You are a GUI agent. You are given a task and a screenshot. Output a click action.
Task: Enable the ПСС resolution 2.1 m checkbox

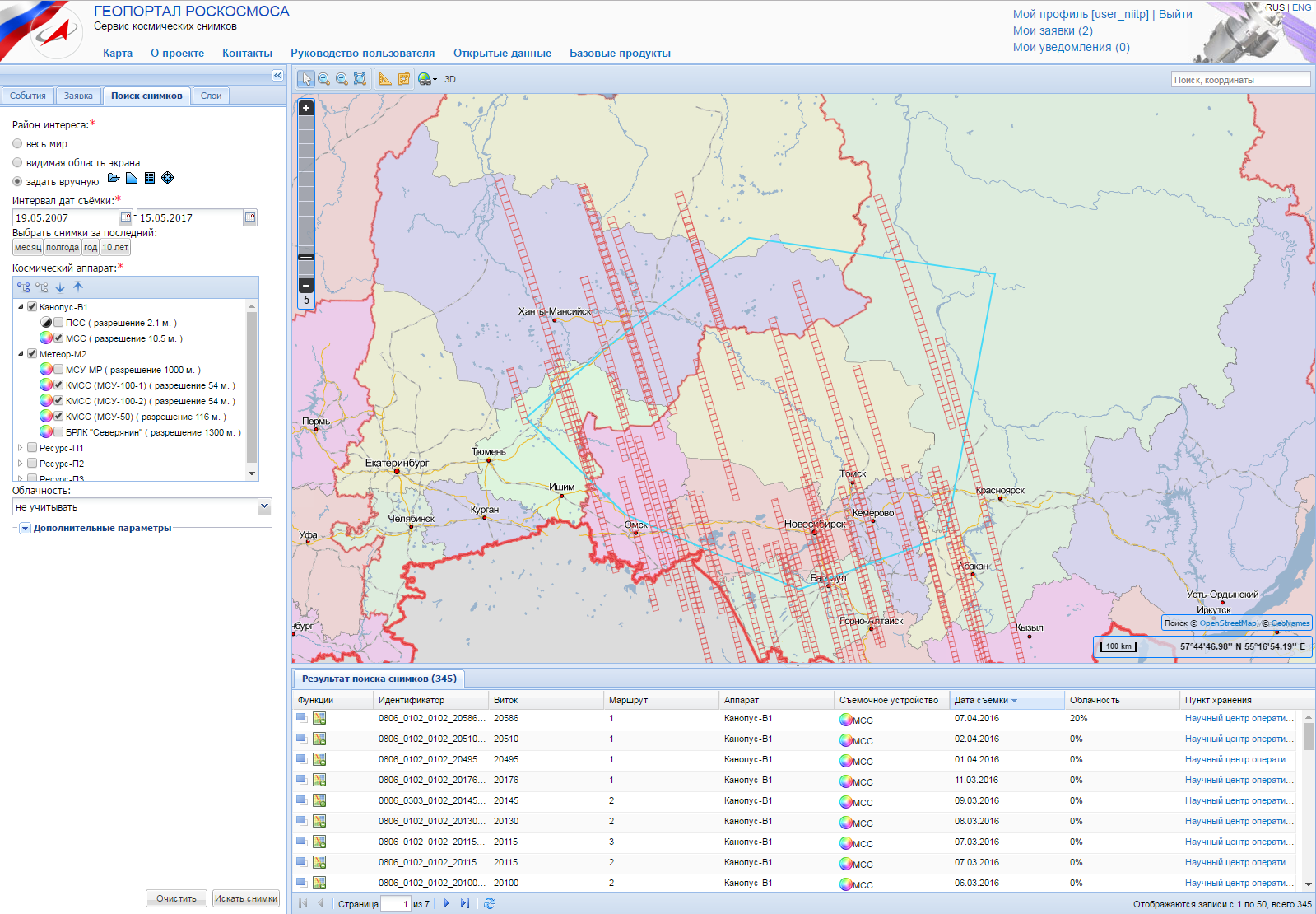coord(58,323)
